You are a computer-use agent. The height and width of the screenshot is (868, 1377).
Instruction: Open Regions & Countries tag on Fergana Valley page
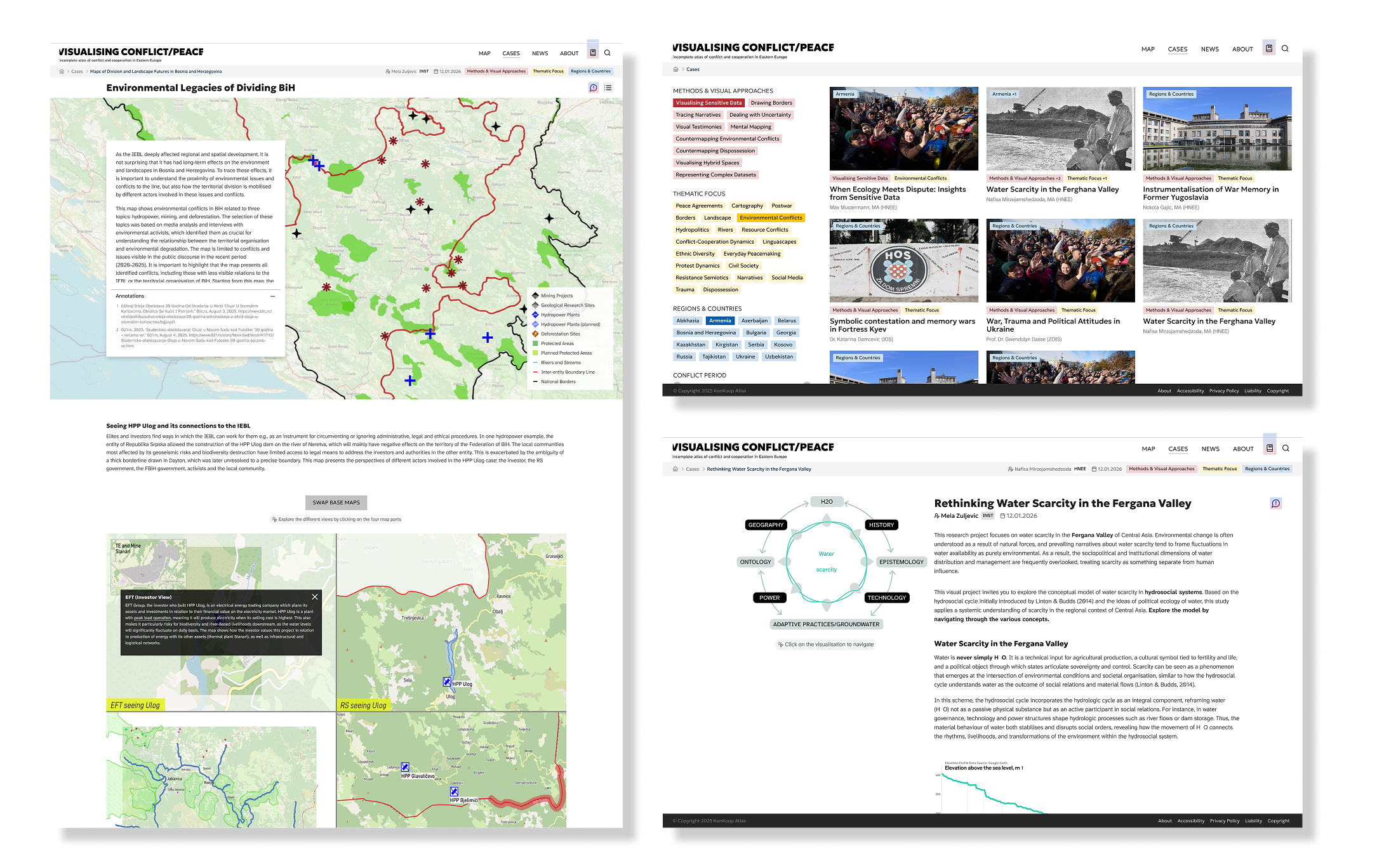pos(1267,469)
